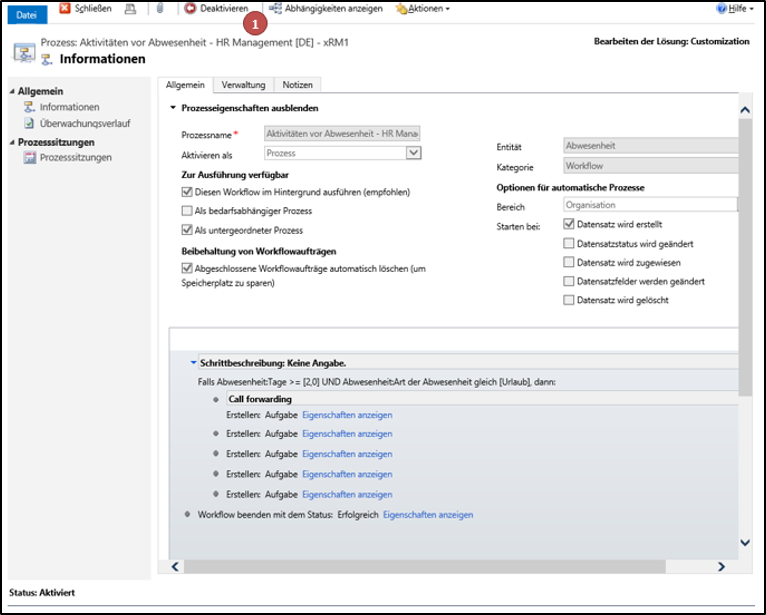Switch to the Verwaltung tab
The width and height of the screenshot is (766, 615).
[243, 85]
